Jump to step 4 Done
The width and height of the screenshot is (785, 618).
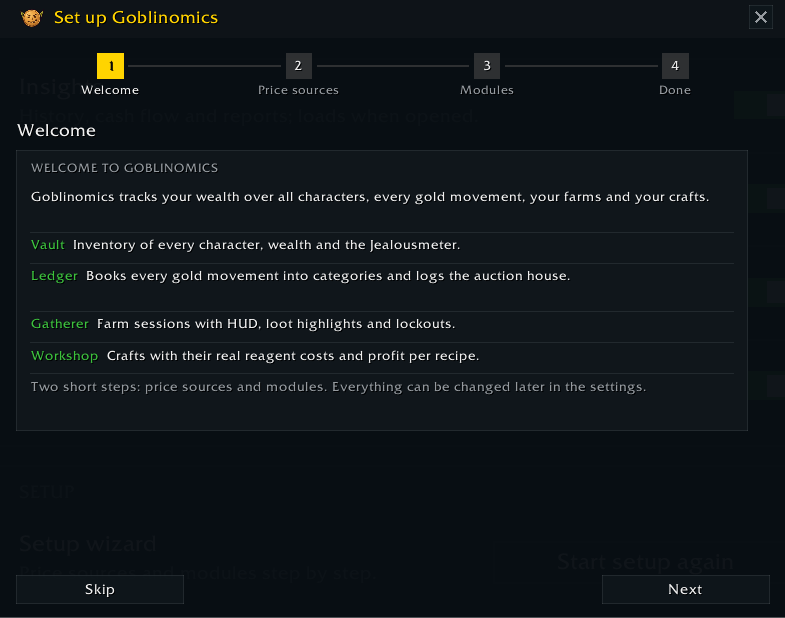coord(675,66)
